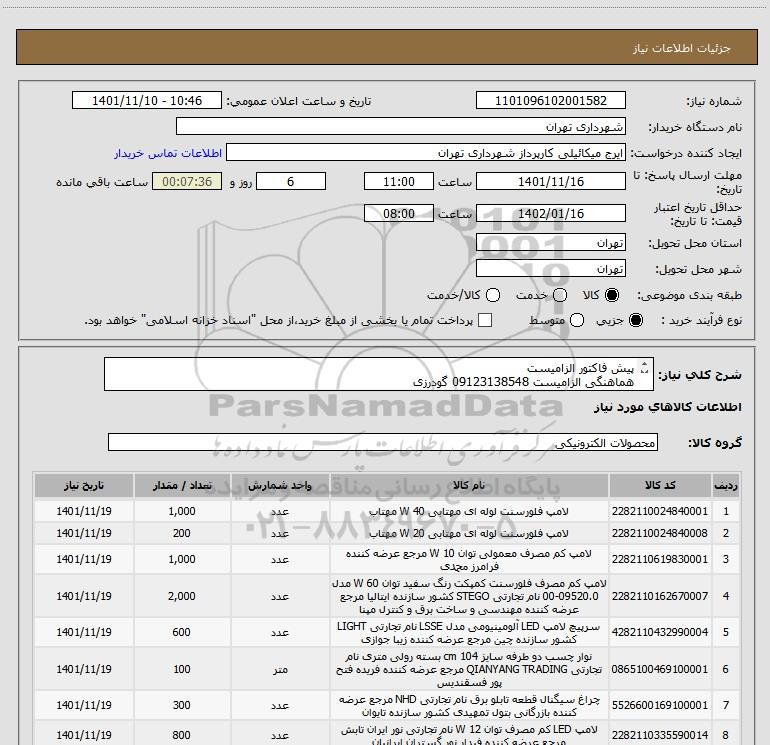Click the deadline time field 11:00
The height and width of the screenshot is (745, 770).
(x=399, y=181)
